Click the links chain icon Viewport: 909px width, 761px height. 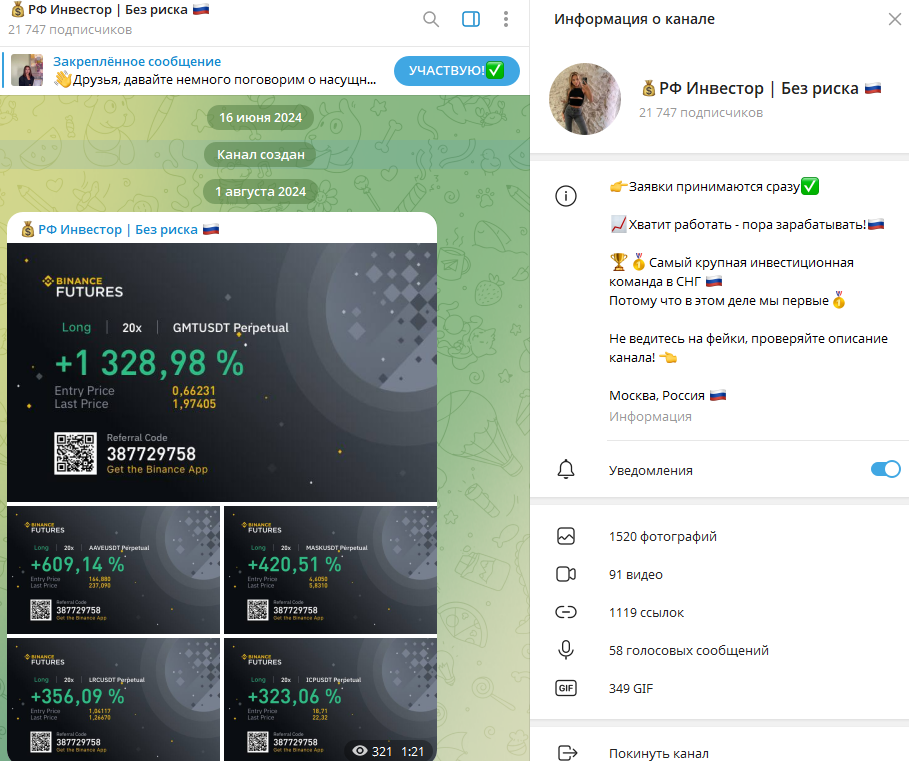pos(566,612)
